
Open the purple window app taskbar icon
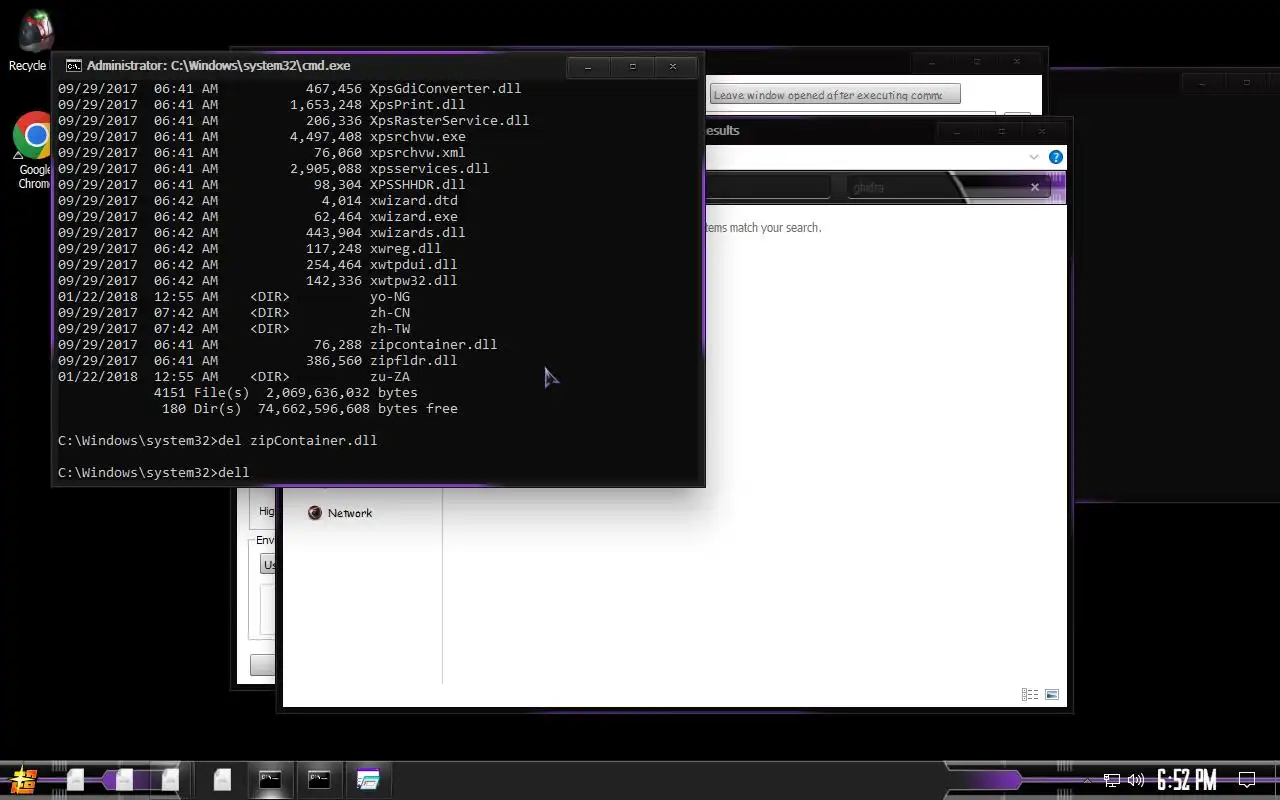pyautogui.click(x=368, y=779)
